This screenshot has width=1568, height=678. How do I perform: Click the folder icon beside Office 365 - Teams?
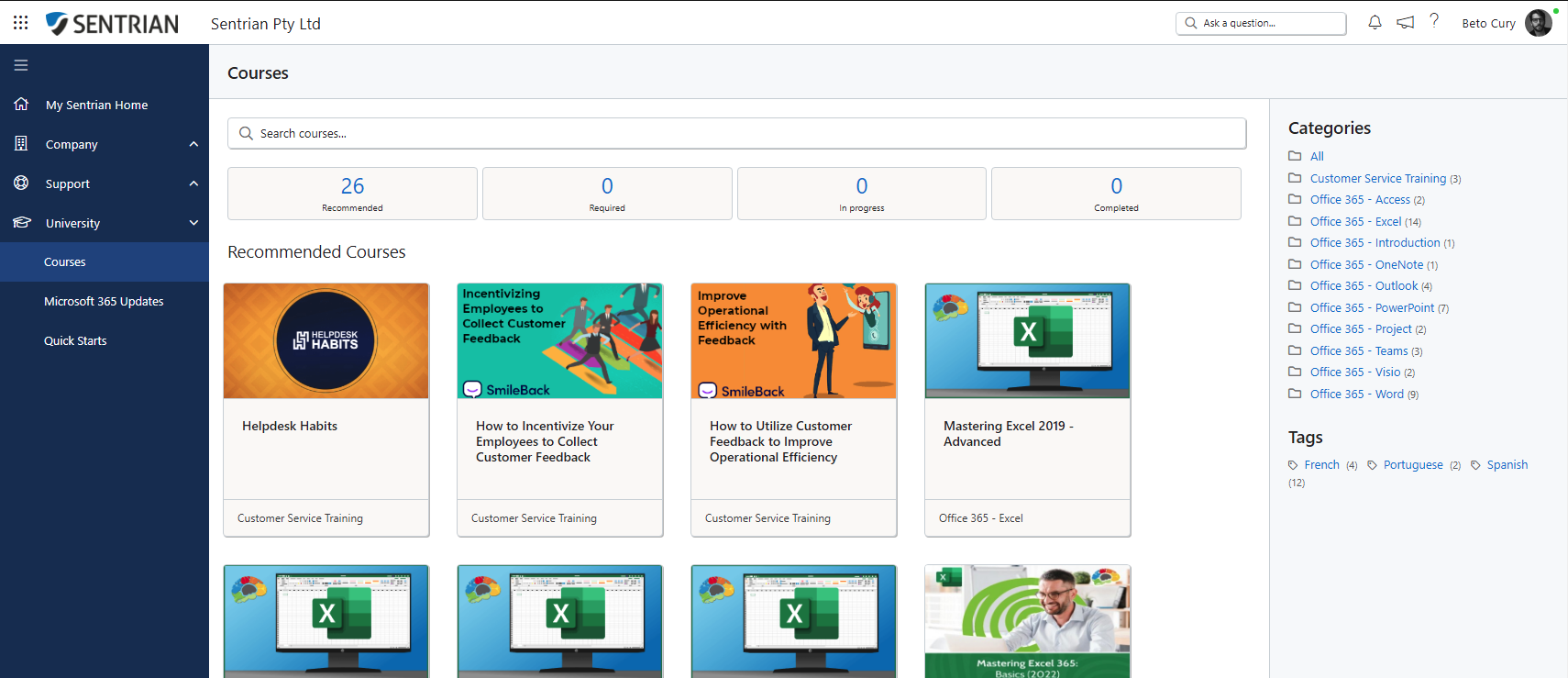(x=1295, y=350)
